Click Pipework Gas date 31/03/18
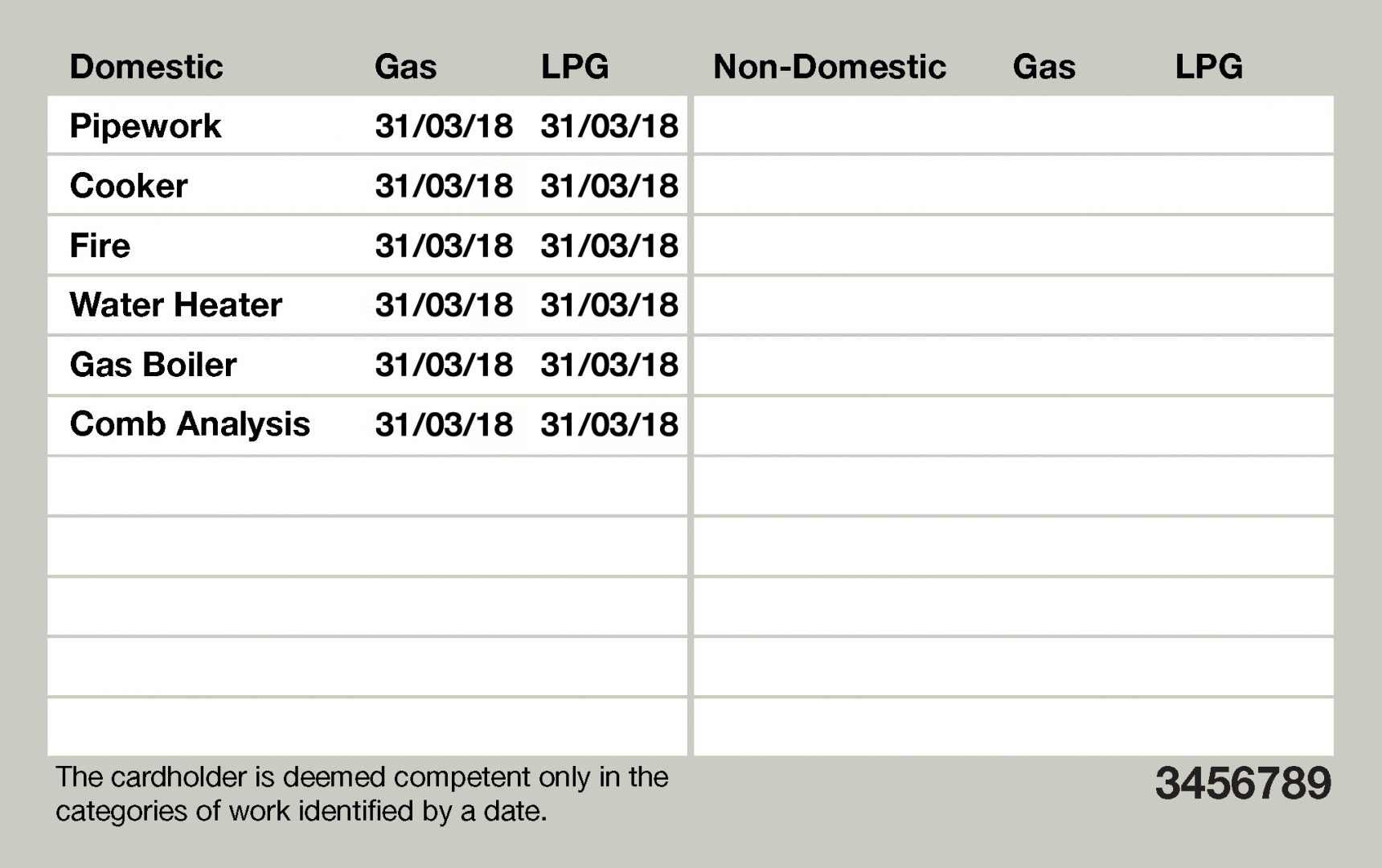Screen dimensions: 1382x868 tap(444, 126)
